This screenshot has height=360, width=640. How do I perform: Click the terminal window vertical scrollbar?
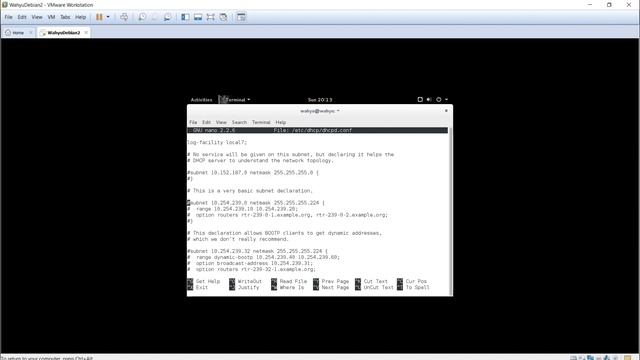tap(451, 211)
